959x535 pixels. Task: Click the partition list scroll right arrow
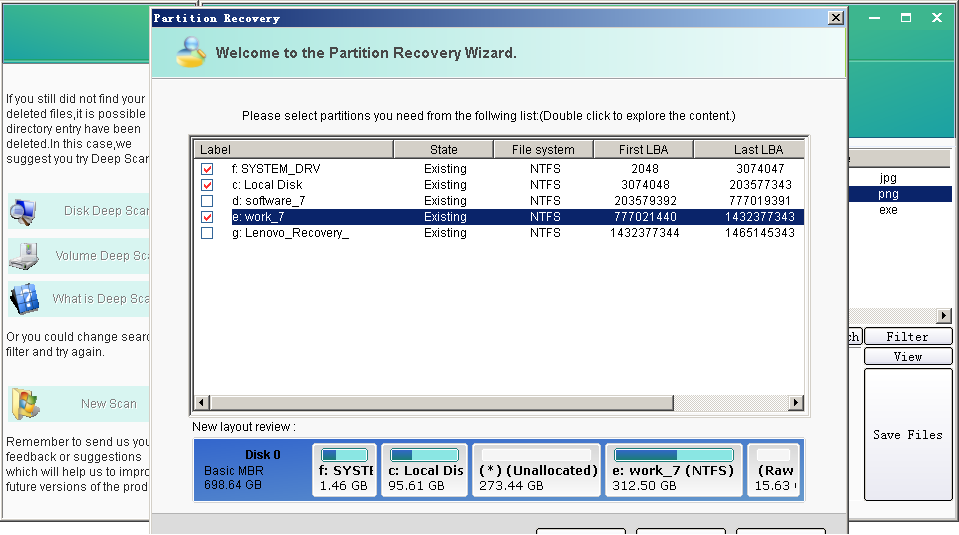(x=796, y=402)
